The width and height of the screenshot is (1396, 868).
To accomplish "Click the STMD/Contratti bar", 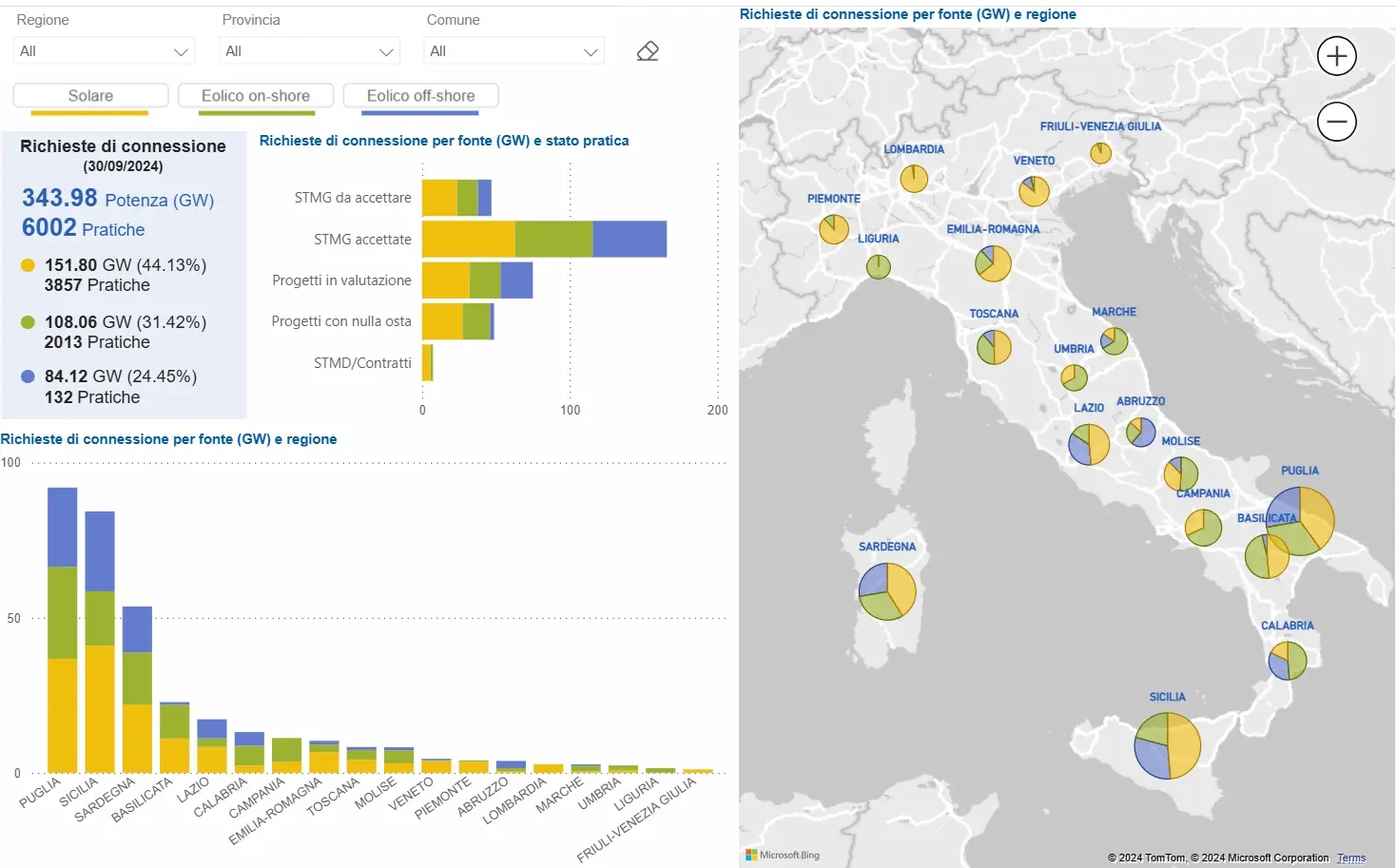I will pos(427,363).
